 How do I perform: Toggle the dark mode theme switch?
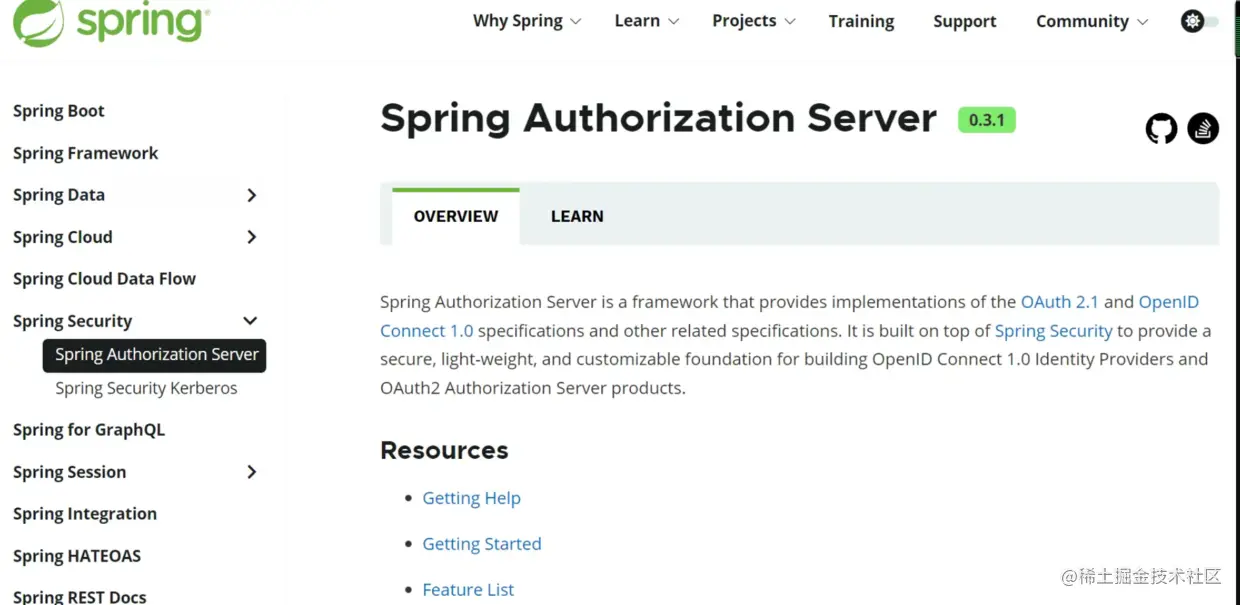coord(1200,21)
